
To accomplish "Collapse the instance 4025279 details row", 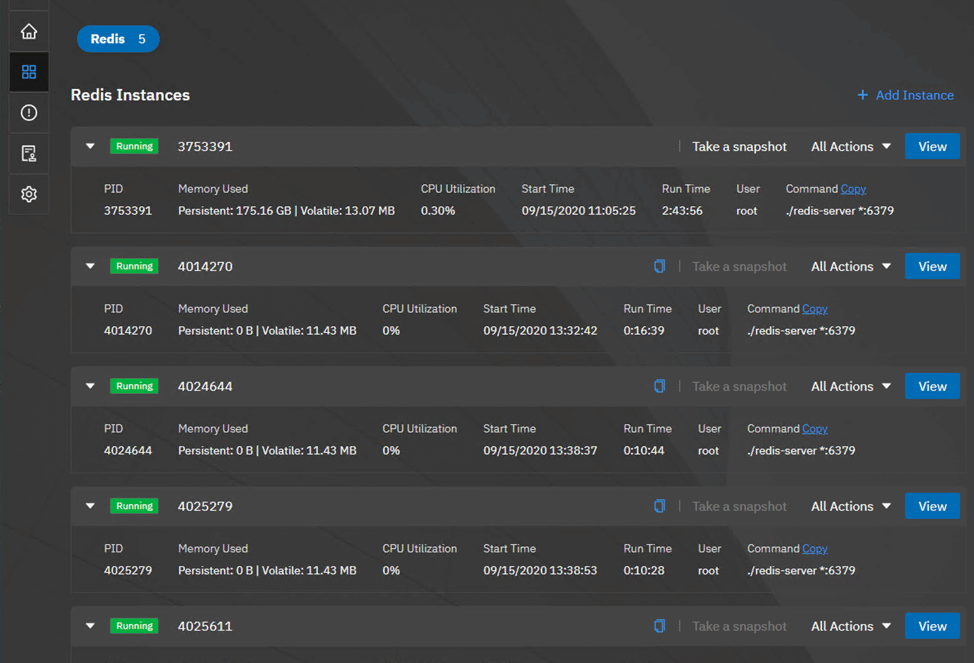I will (90, 506).
